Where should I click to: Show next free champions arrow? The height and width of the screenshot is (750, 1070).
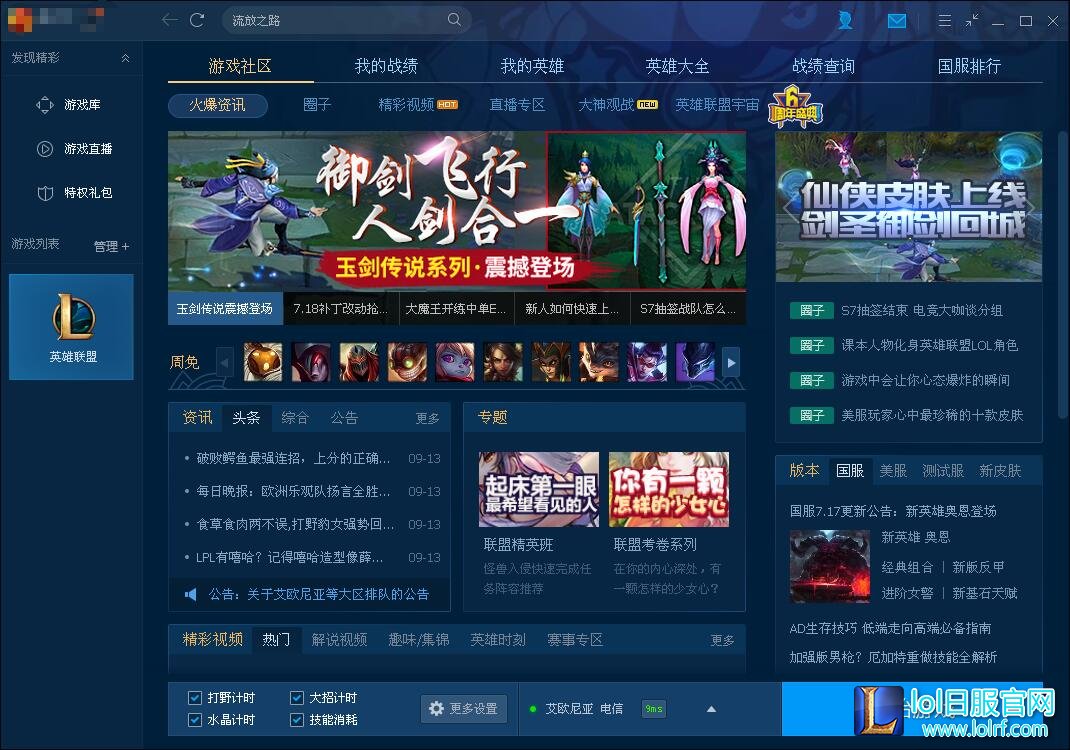pyautogui.click(x=731, y=362)
